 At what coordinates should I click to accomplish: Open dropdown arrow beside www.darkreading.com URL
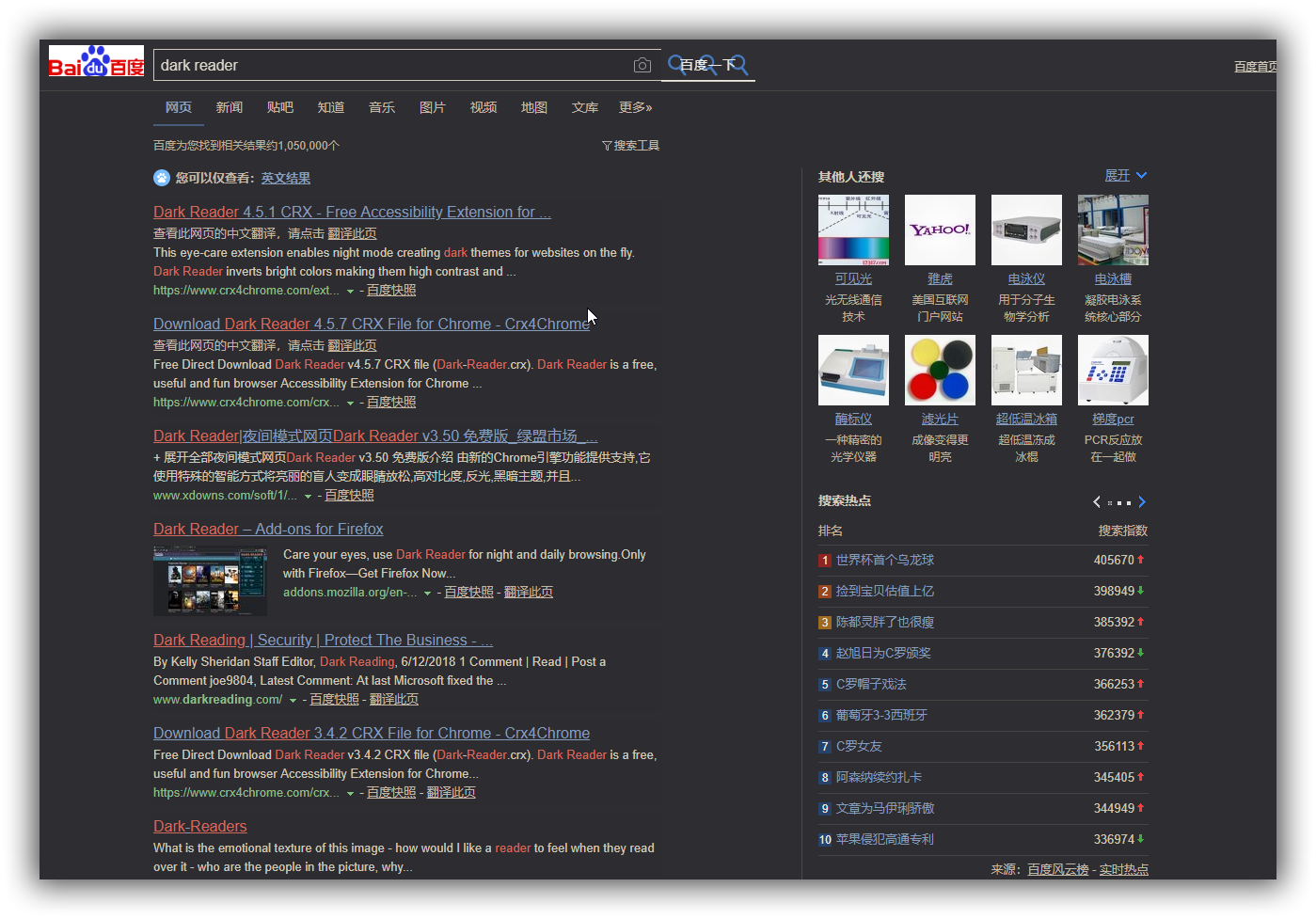coord(293,701)
